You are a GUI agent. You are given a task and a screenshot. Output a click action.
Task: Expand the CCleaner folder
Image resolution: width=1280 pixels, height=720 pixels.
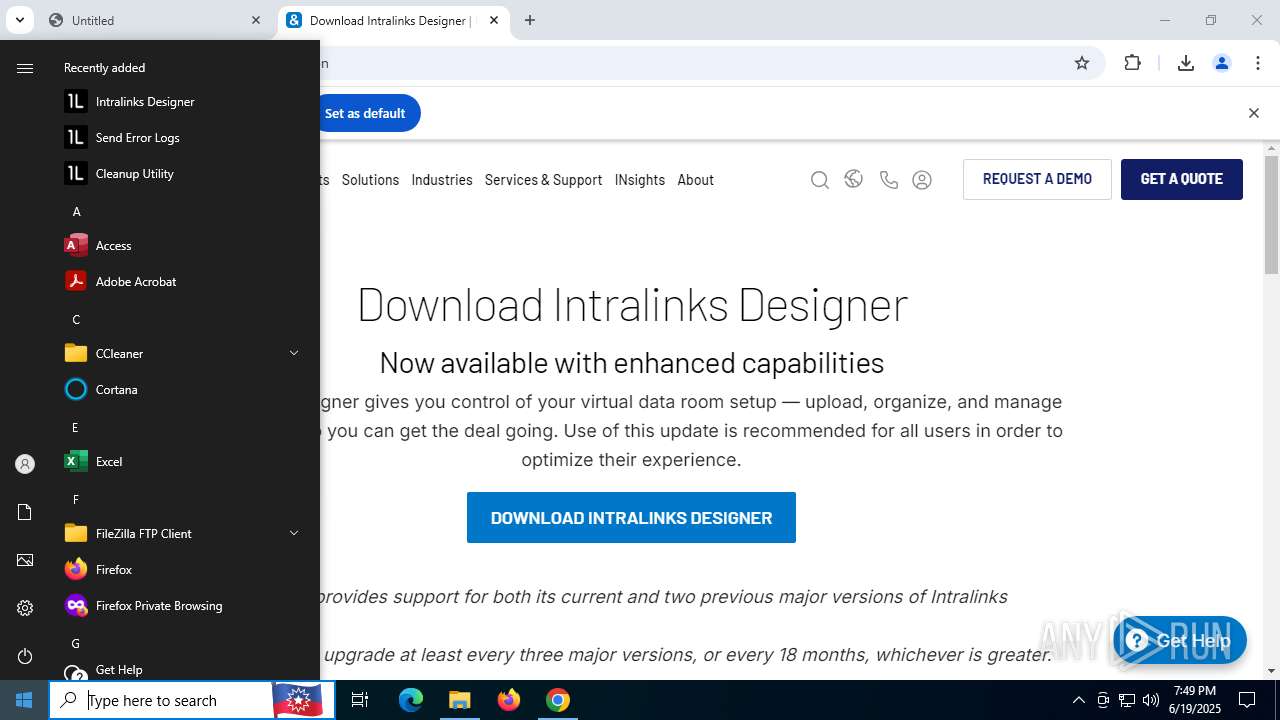[x=180, y=354]
